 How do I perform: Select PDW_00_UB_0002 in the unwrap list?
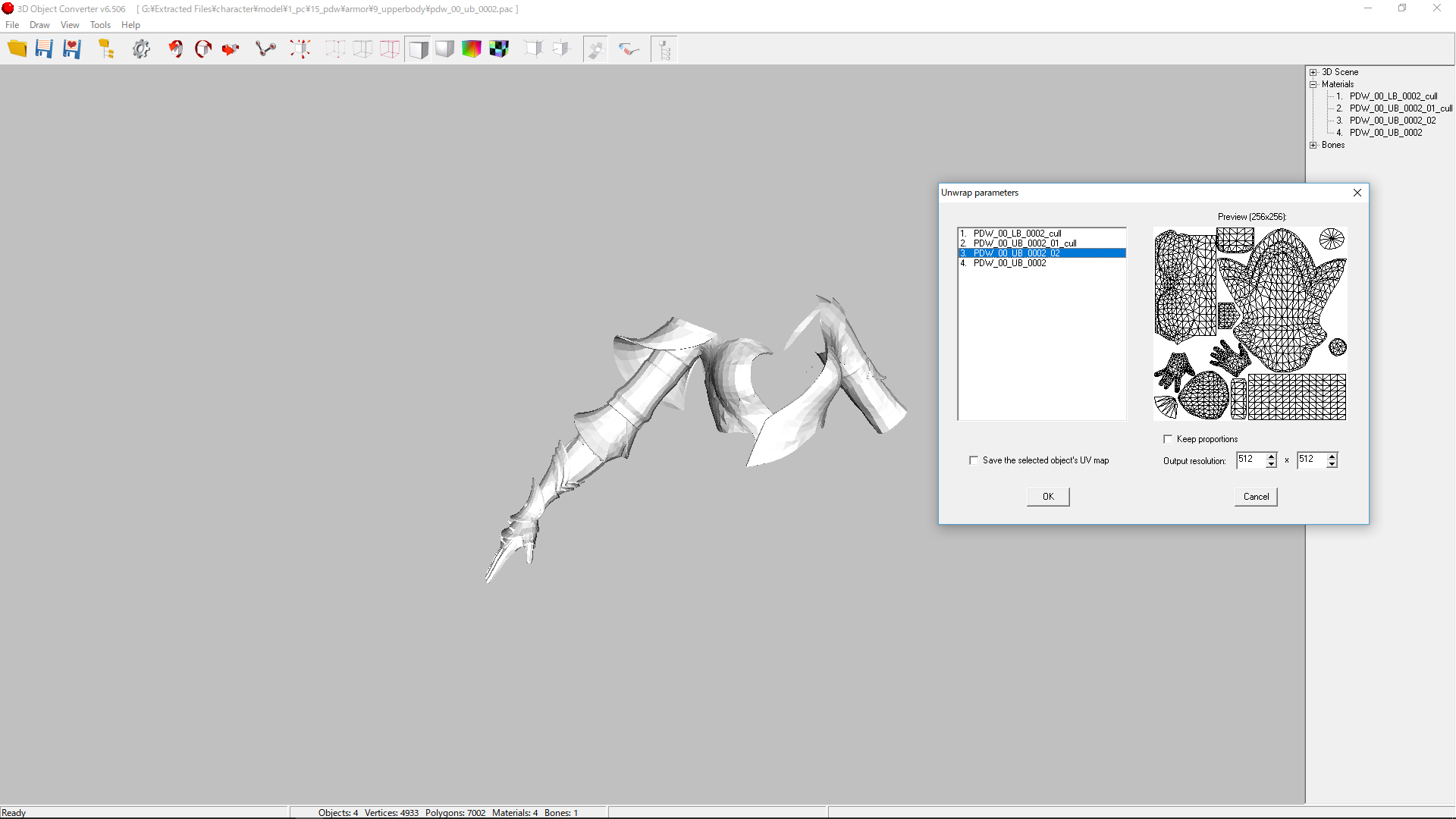point(1009,263)
